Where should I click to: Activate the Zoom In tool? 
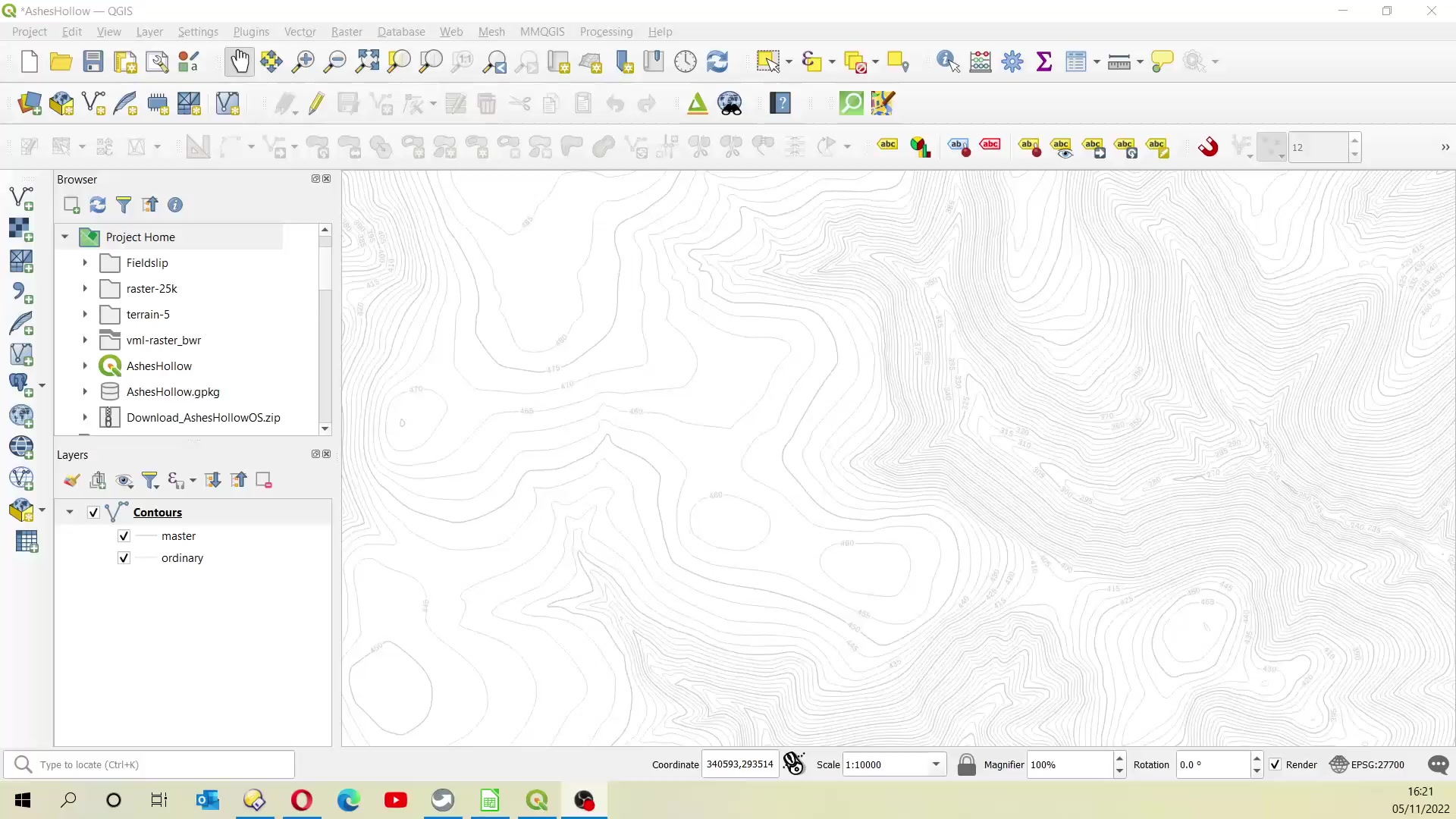tap(303, 61)
